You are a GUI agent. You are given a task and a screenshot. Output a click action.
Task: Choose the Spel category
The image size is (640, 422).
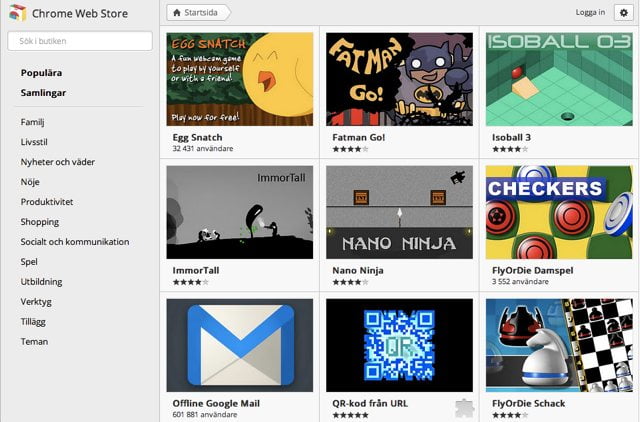point(30,262)
